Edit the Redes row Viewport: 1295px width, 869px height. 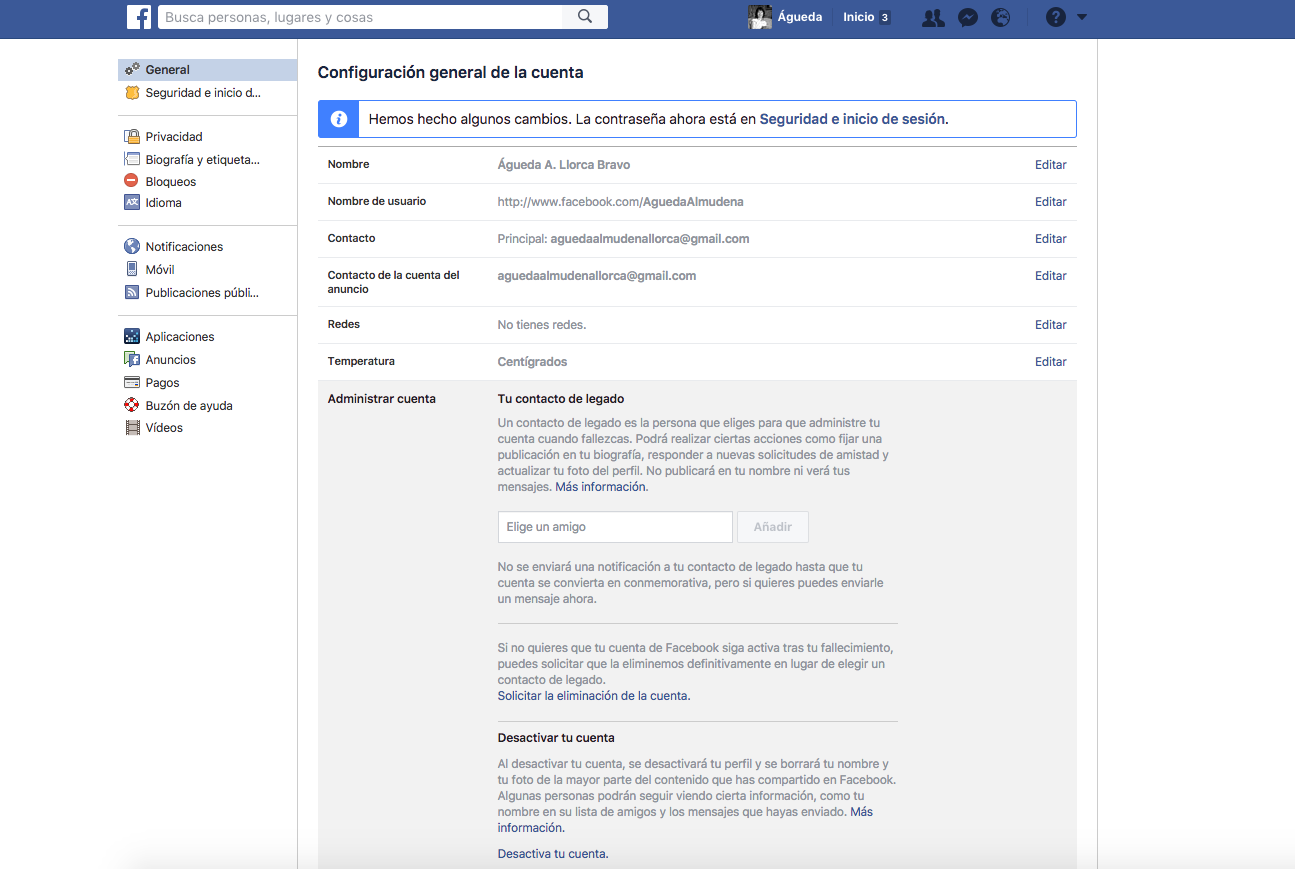pos(1050,325)
